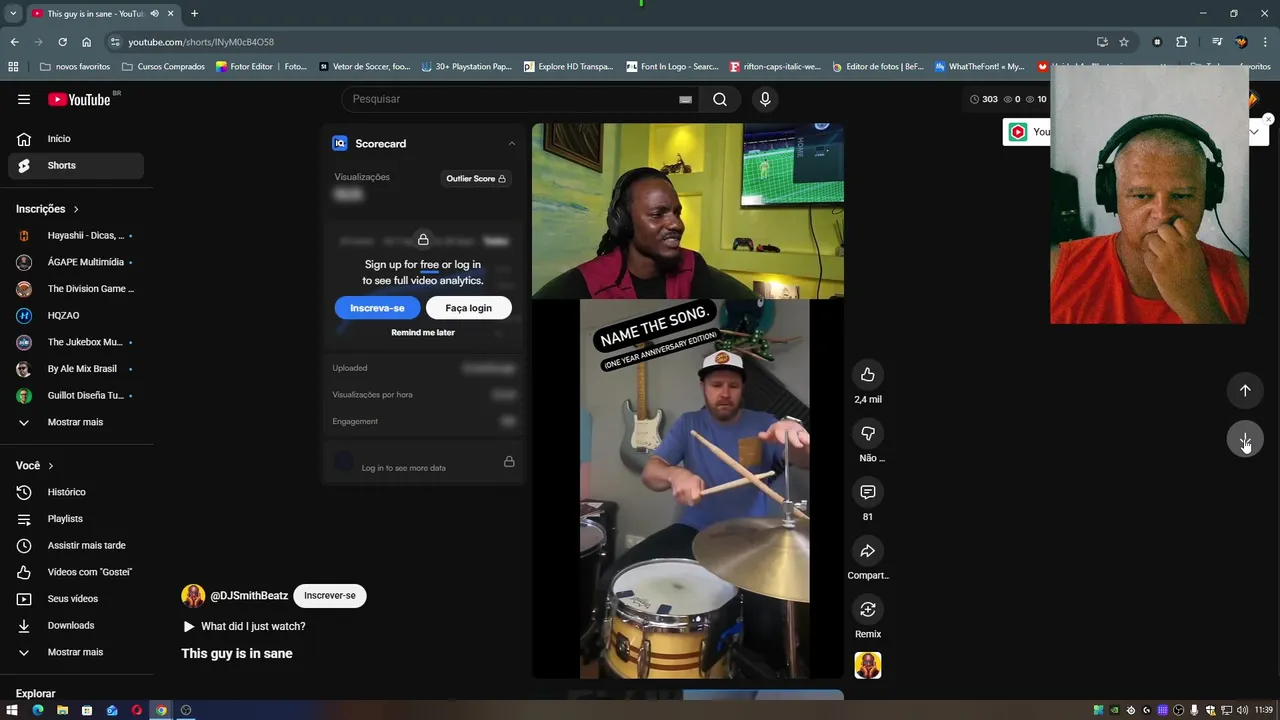Open Guillot Diseña Tu... channel

tap(76, 396)
